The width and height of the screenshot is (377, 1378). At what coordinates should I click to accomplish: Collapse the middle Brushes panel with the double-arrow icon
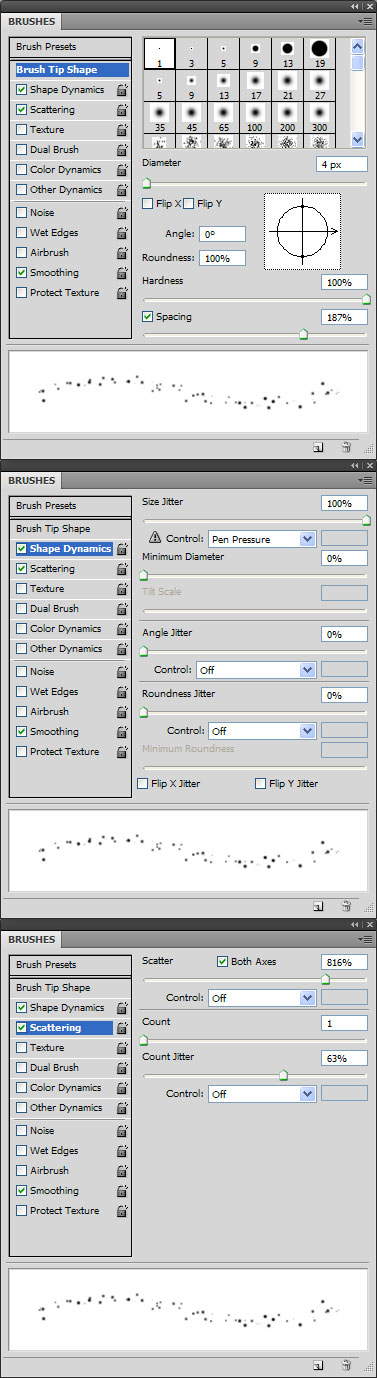click(x=354, y=466)
